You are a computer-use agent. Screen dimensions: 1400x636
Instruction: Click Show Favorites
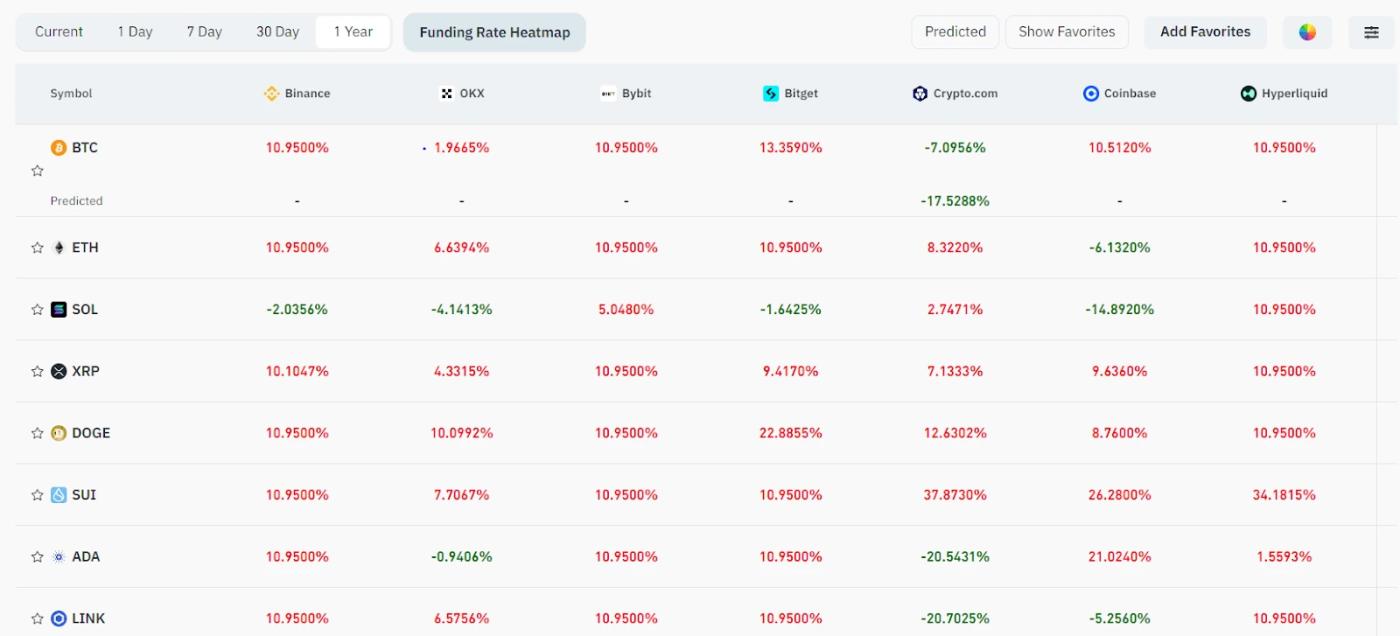tap(1067, 31)
